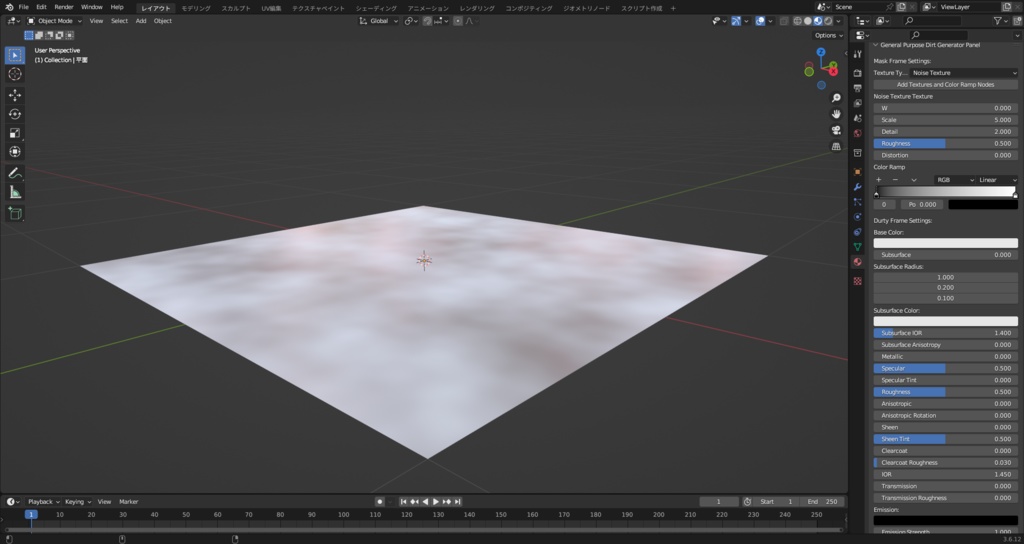Screen dimensions: 1024x544
Task: Open the Object Mode dropdown
Action: pos(55,21)
